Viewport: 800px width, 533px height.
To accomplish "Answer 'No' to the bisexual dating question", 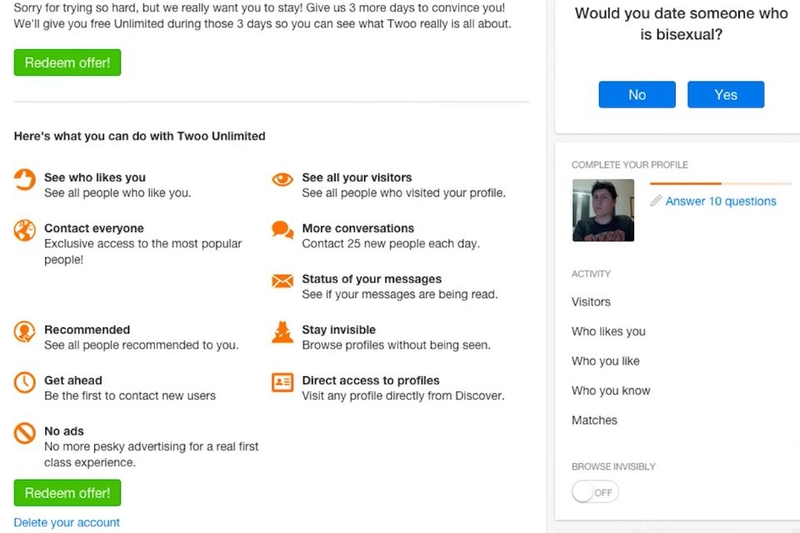I will [637, 94].
